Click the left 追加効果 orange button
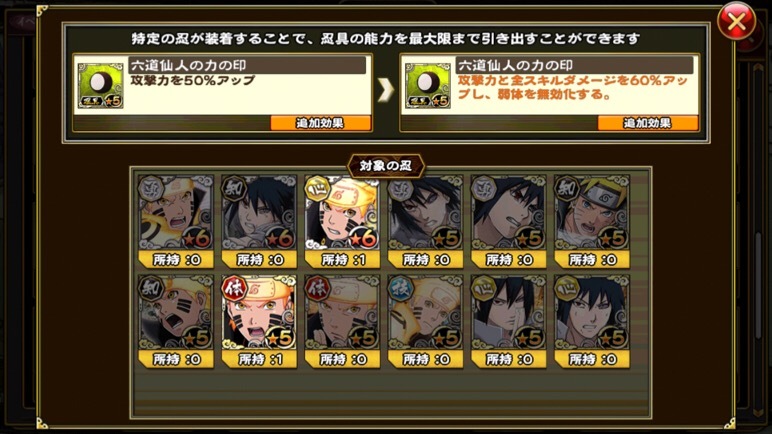 point(321,123)
